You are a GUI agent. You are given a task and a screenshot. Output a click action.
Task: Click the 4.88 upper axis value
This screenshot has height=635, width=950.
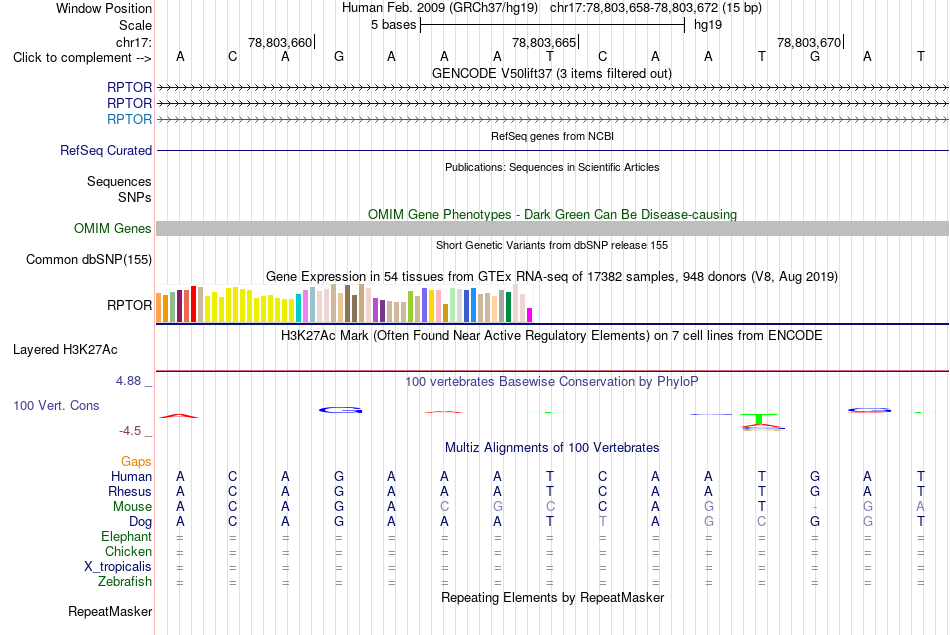pyautogui.click(x=128, y=381)
